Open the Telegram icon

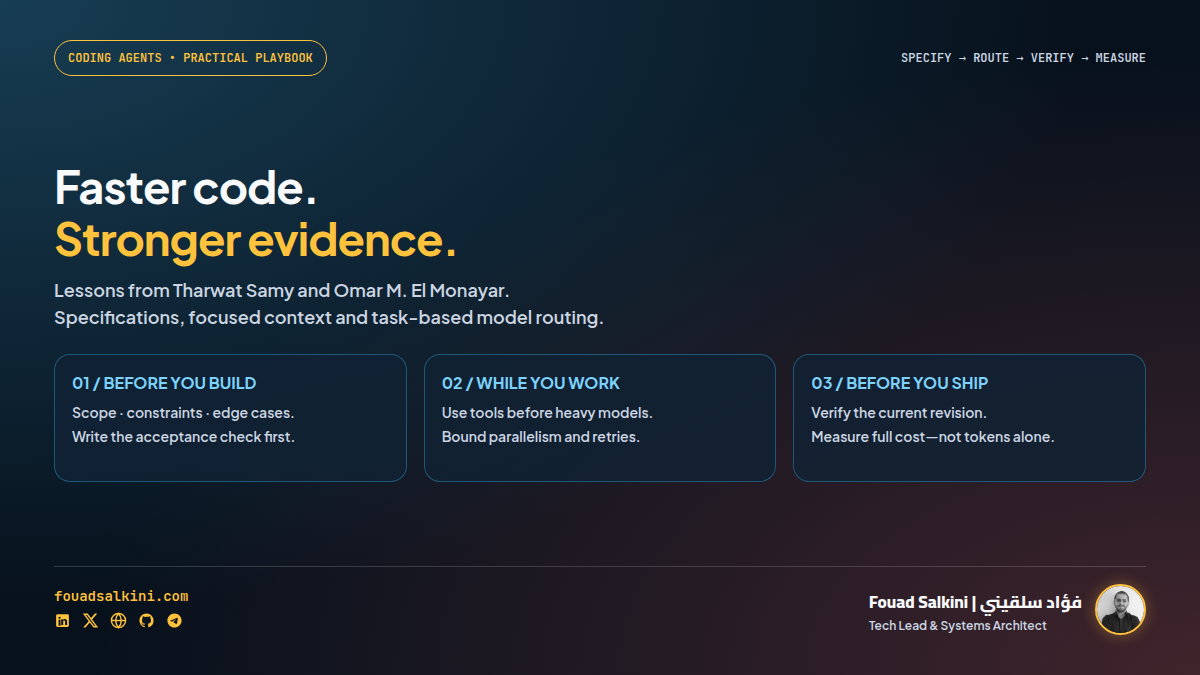point(175,621)
